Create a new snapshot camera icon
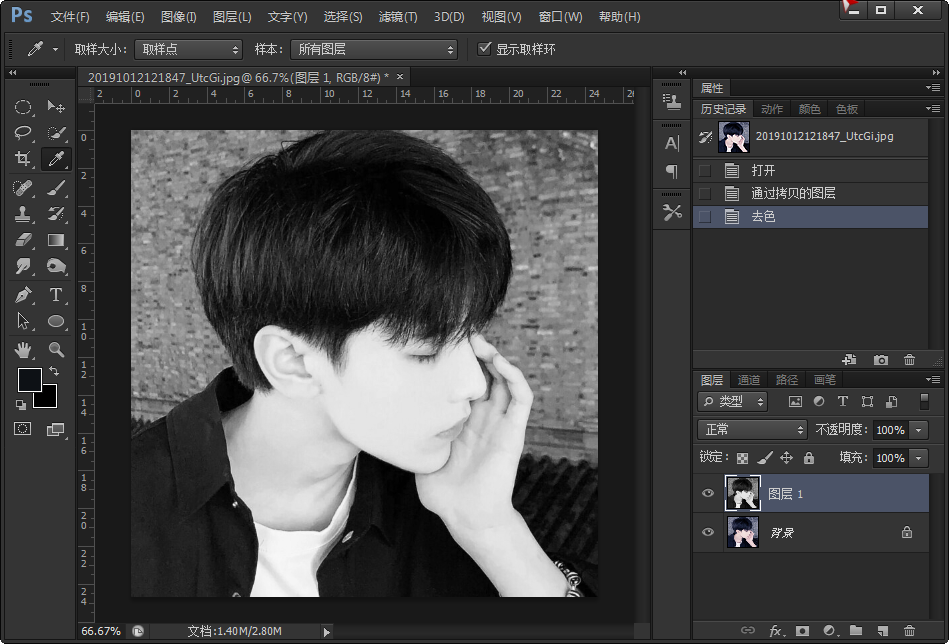This screenshot has width=949, height=644. point(881,360)
